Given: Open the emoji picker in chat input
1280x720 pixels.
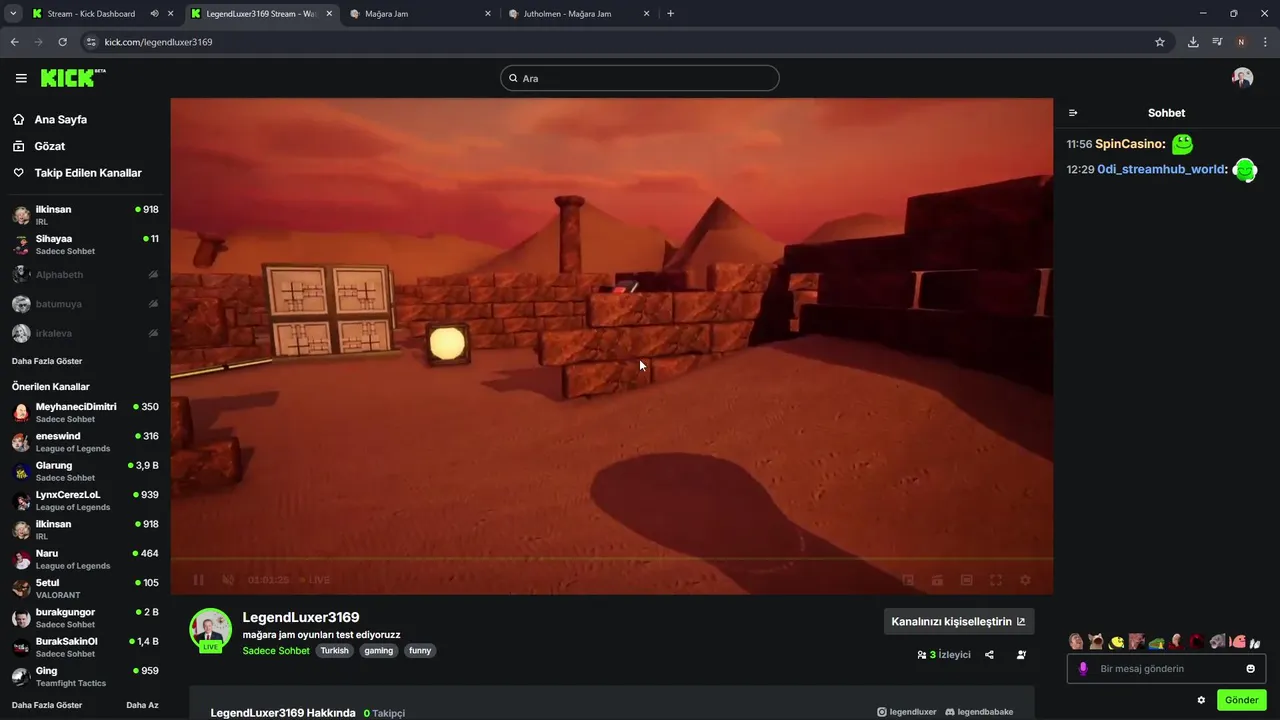Looking at the screenshot, I should 1250,668.
